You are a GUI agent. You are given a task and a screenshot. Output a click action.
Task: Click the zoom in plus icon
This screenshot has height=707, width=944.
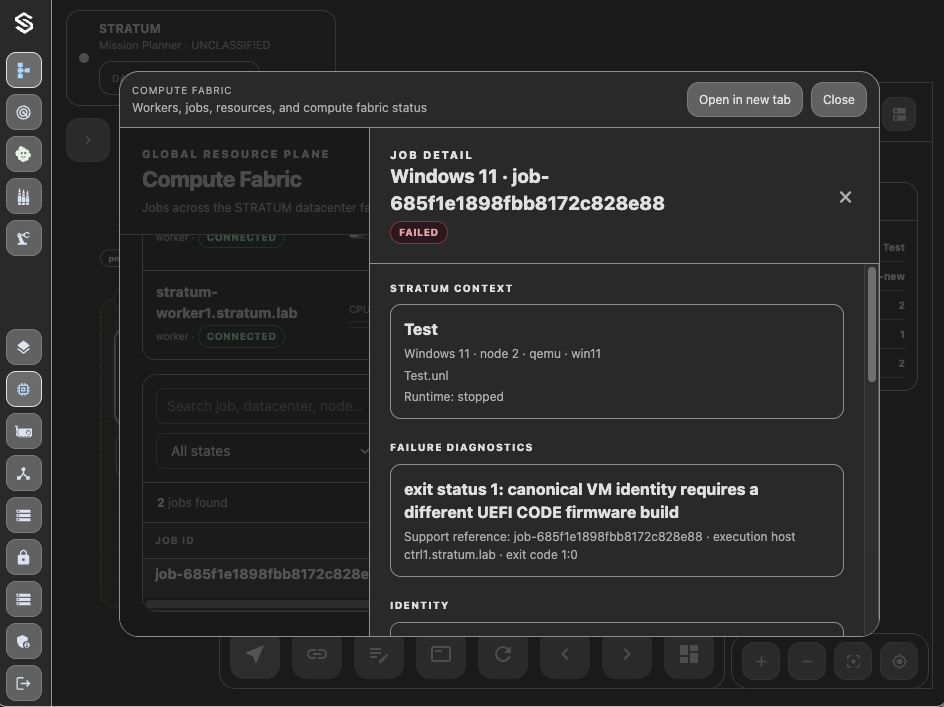point(761,662)
